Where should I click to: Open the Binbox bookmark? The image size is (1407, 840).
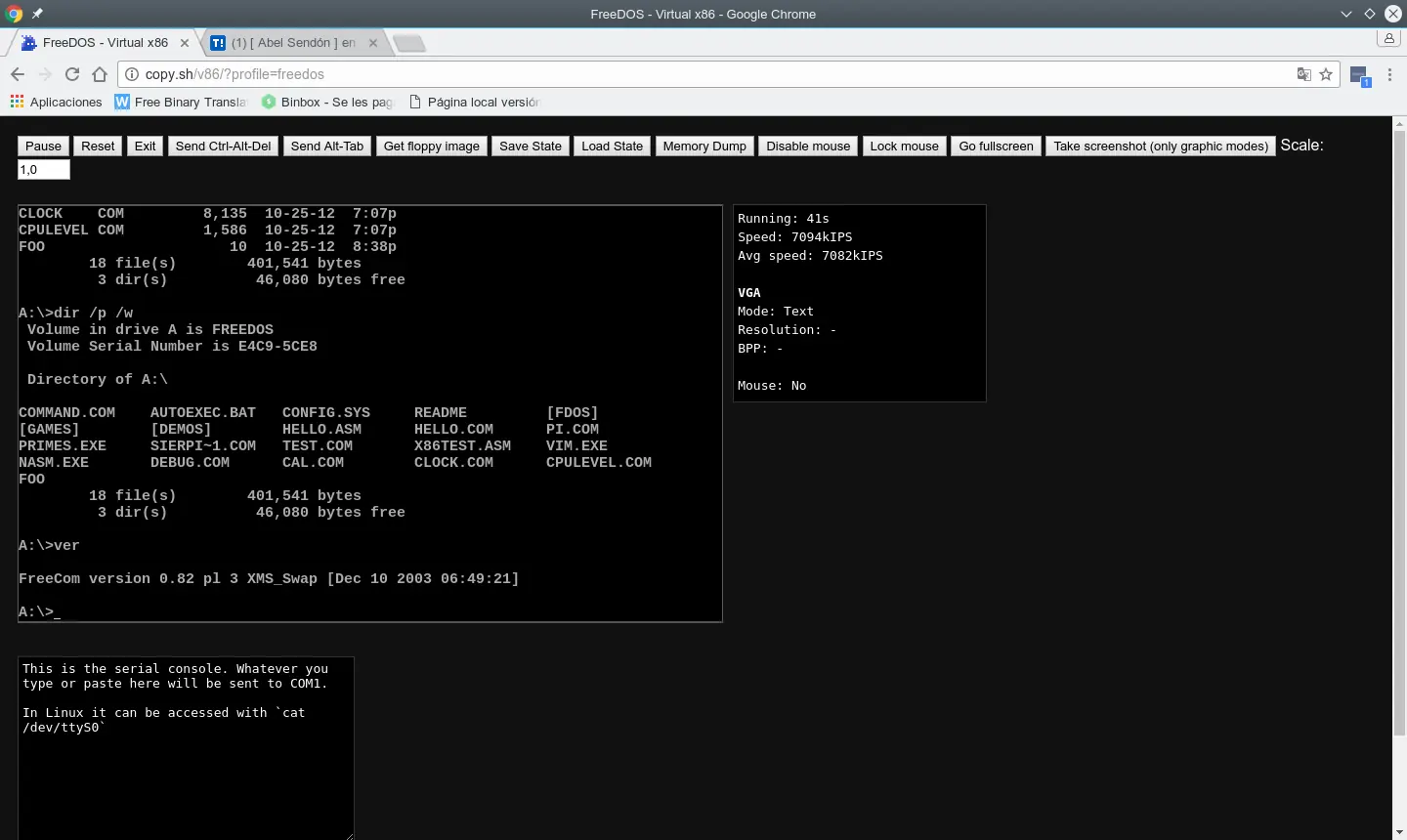[x=326, y=102]
